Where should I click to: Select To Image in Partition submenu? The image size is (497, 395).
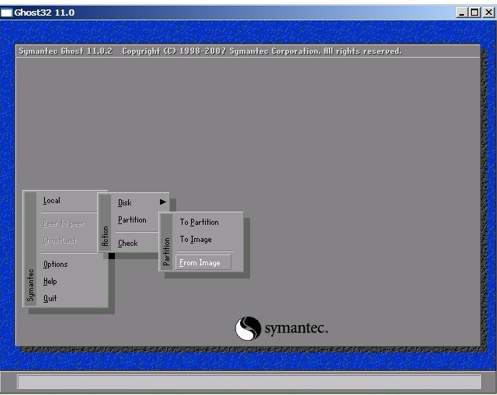point(196,239)
